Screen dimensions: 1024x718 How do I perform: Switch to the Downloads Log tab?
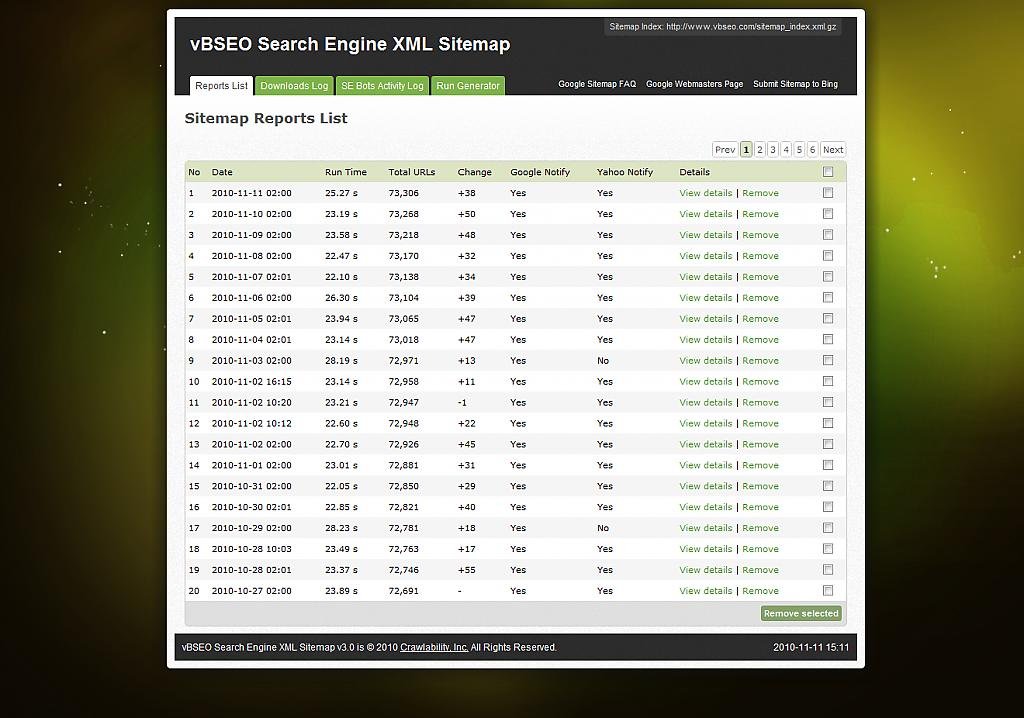294,86
